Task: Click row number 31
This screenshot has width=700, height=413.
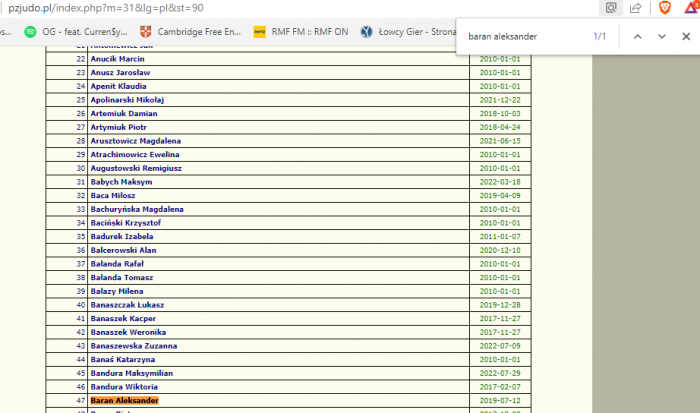Action: point(81,182)
